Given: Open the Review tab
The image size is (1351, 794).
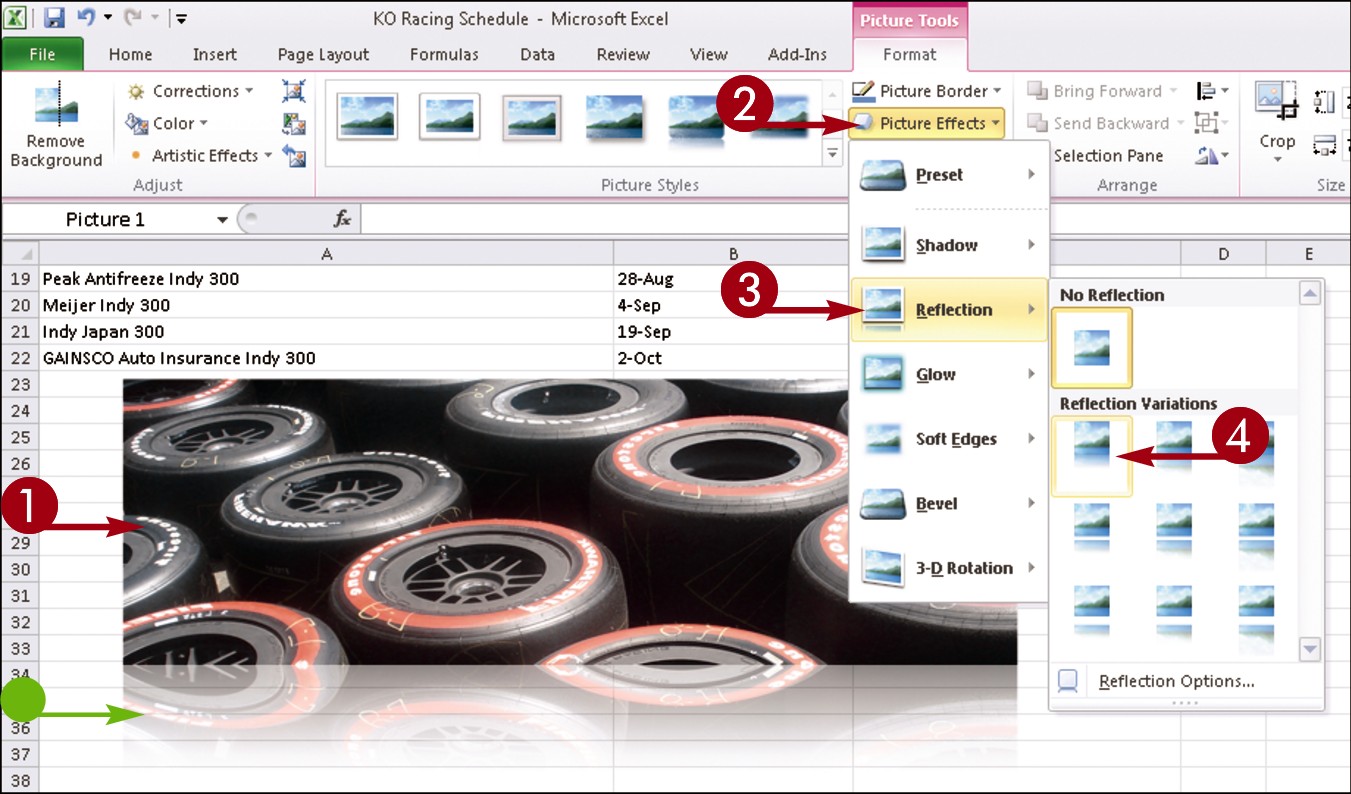Looking at the screenshot, I should (x=623, y=54).
